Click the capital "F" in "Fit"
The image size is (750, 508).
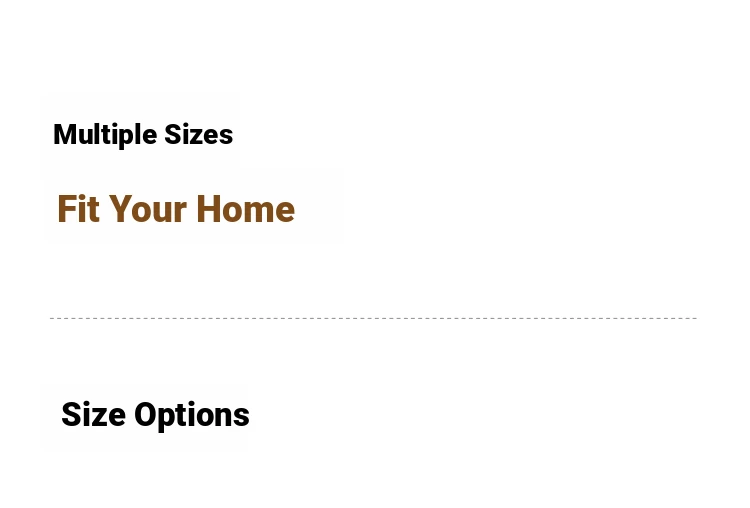coord(67,209)
